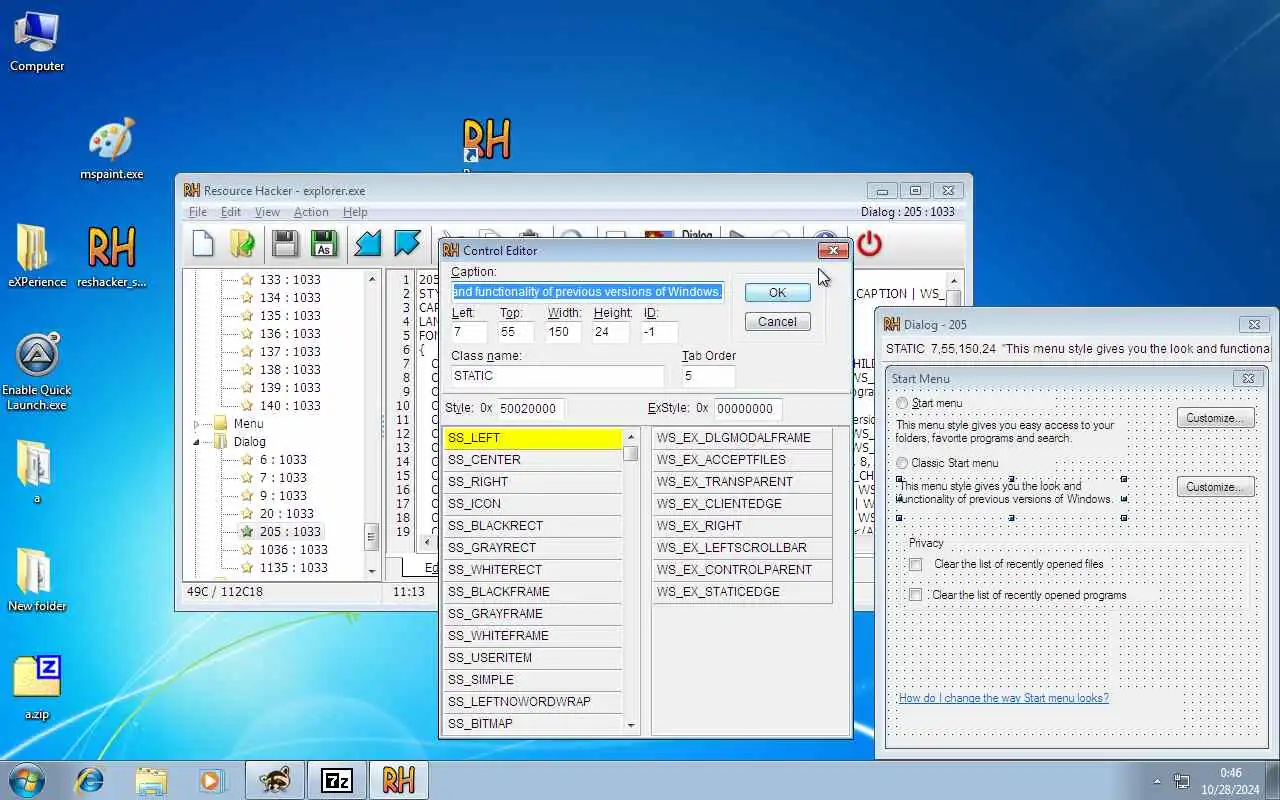Select the New folder desktop icon
Viewport: 1280px width, 800px height.
[37, 580]
